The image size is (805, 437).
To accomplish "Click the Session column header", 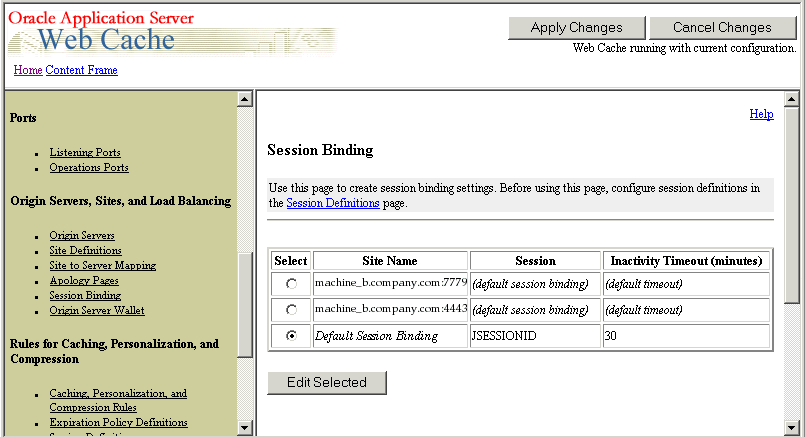I will pos(535,261).
